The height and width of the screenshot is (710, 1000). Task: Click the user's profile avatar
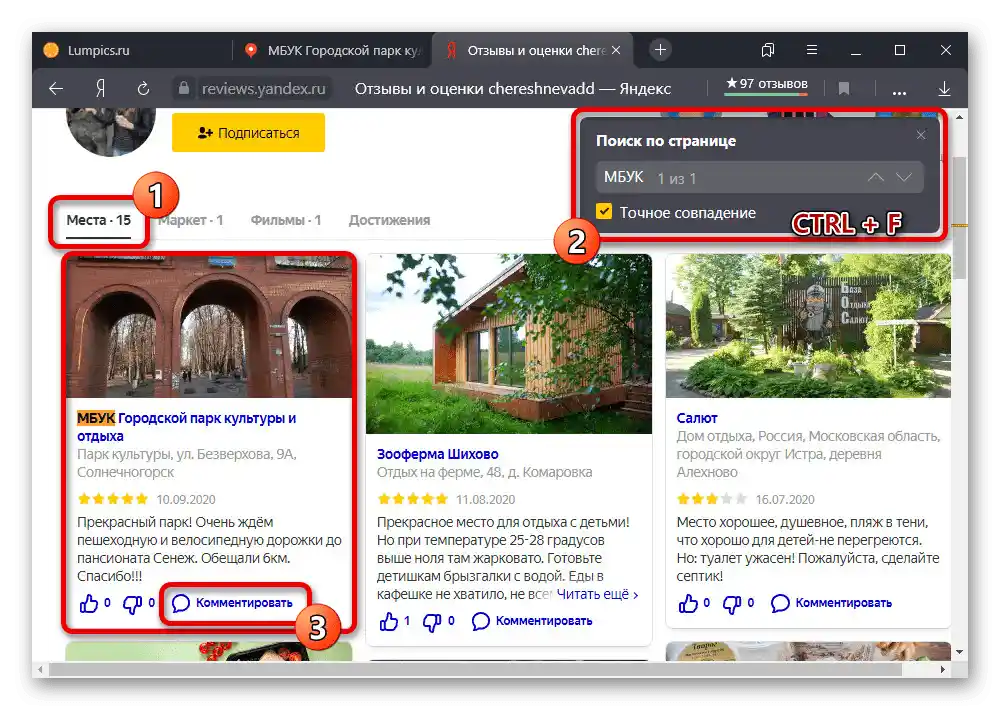(111, 131)
